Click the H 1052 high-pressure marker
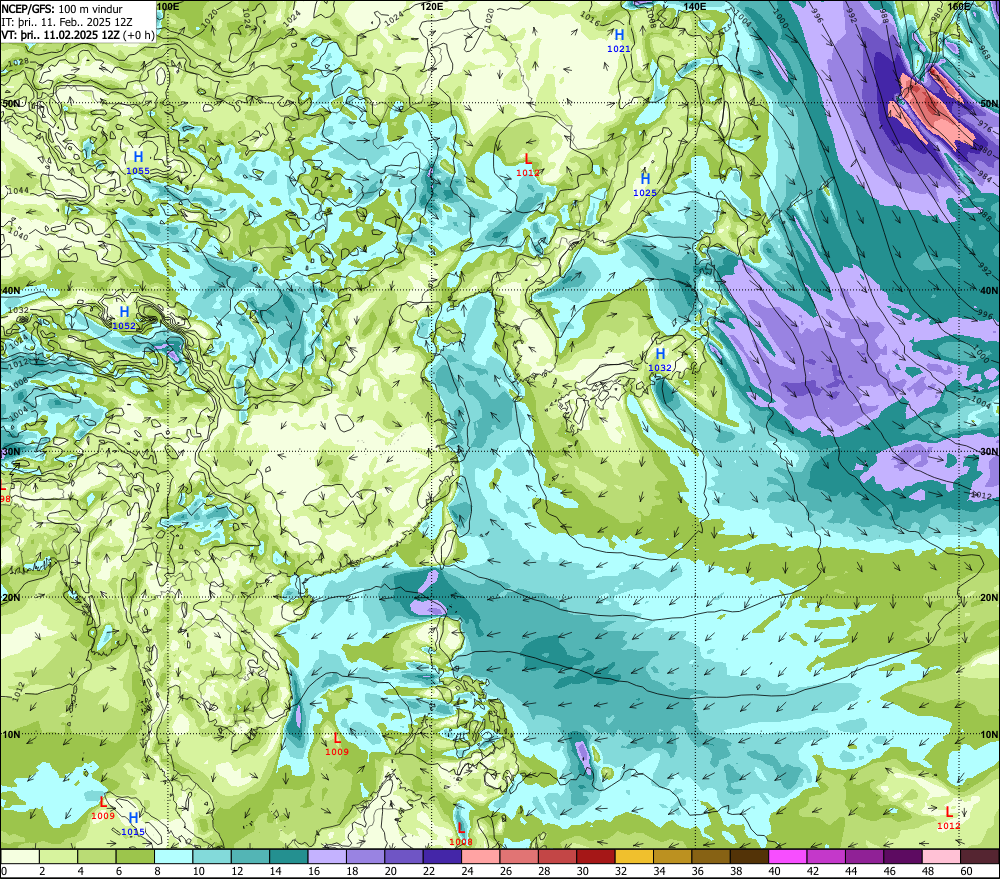Screen dimensions: 1000x879 tap(124, 317)
